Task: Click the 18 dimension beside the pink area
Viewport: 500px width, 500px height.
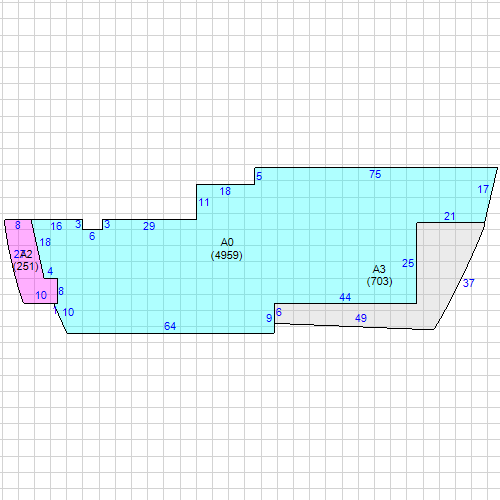Action: click(45, 242)
